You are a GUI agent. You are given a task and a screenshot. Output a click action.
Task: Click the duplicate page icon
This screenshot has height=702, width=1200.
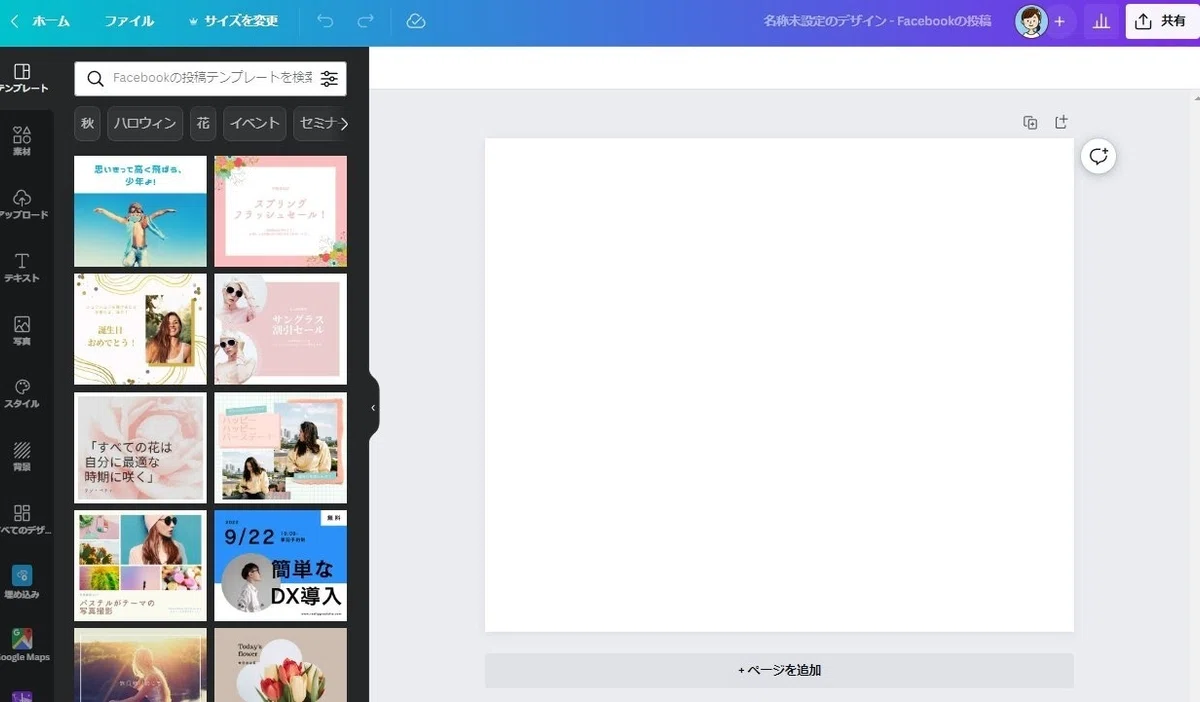coord(1030,122)
